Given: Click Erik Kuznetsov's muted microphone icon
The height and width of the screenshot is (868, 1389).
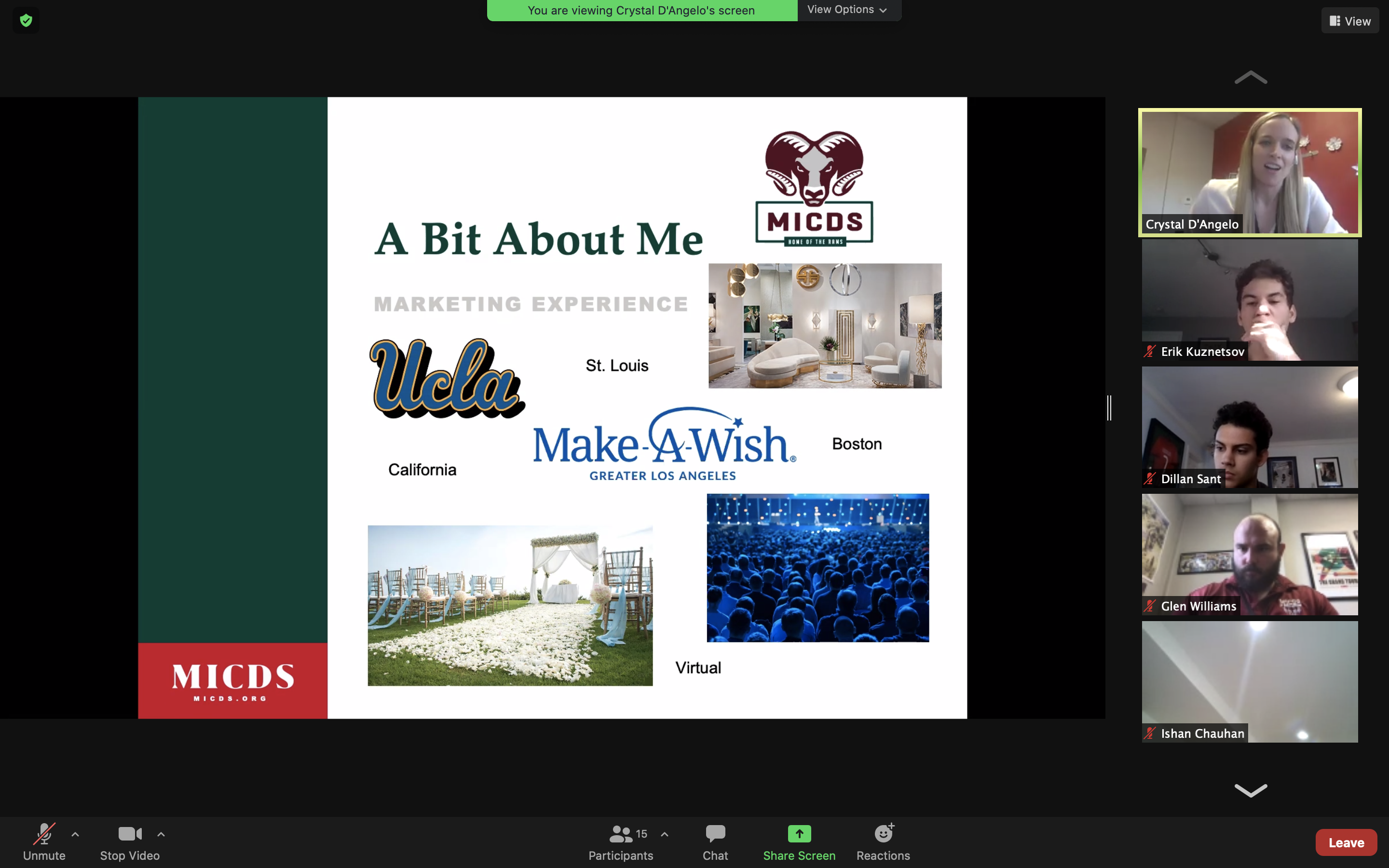Looking at the screenshot, I should pos(1150,352).
